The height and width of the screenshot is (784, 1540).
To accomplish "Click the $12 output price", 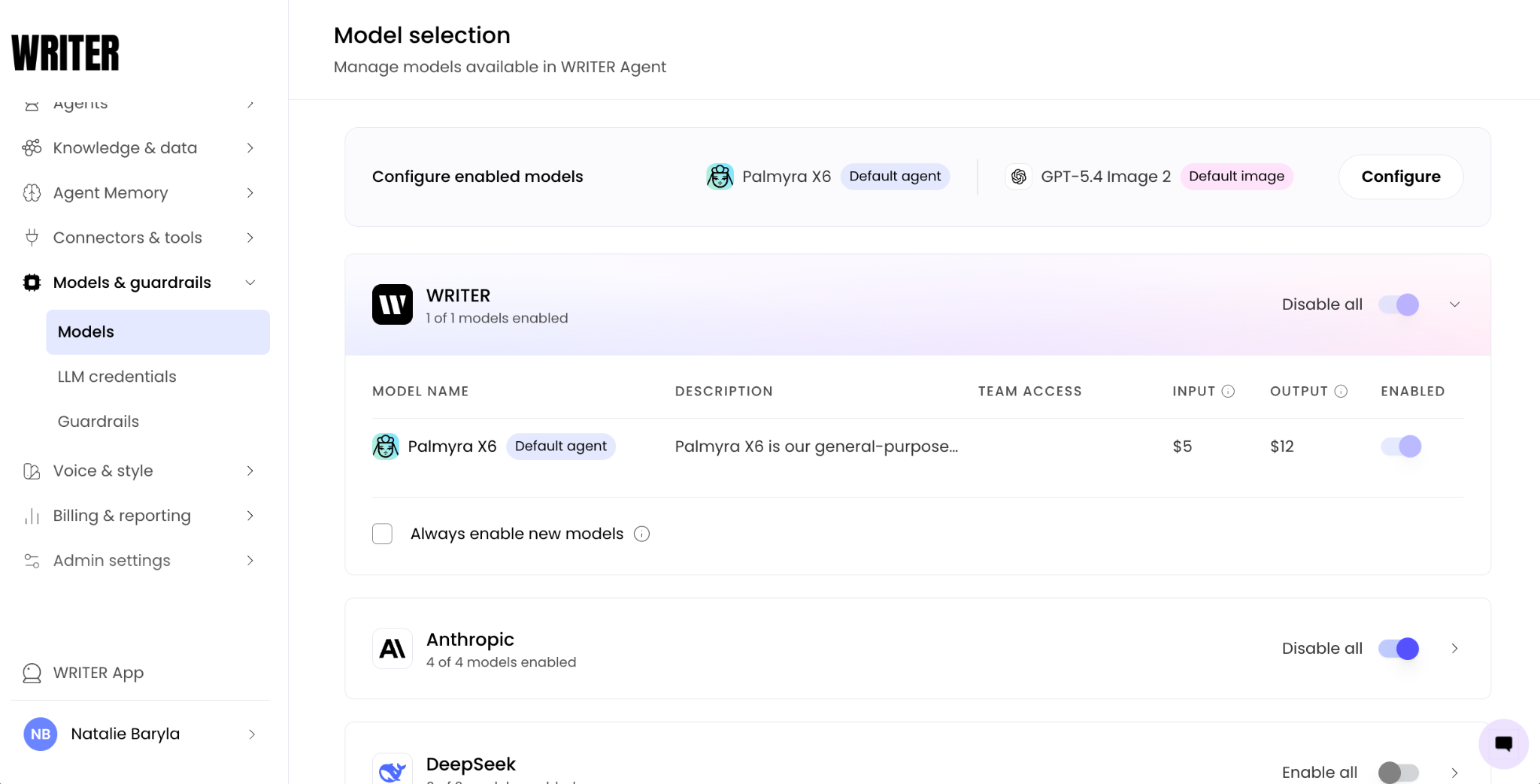I will (1282, 446).
